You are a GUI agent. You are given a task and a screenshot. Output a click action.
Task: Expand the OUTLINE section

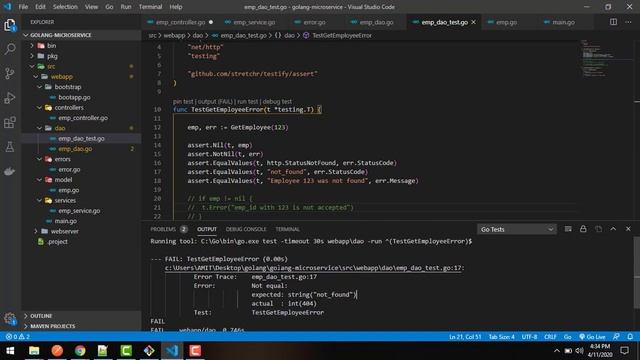[82, 316]
